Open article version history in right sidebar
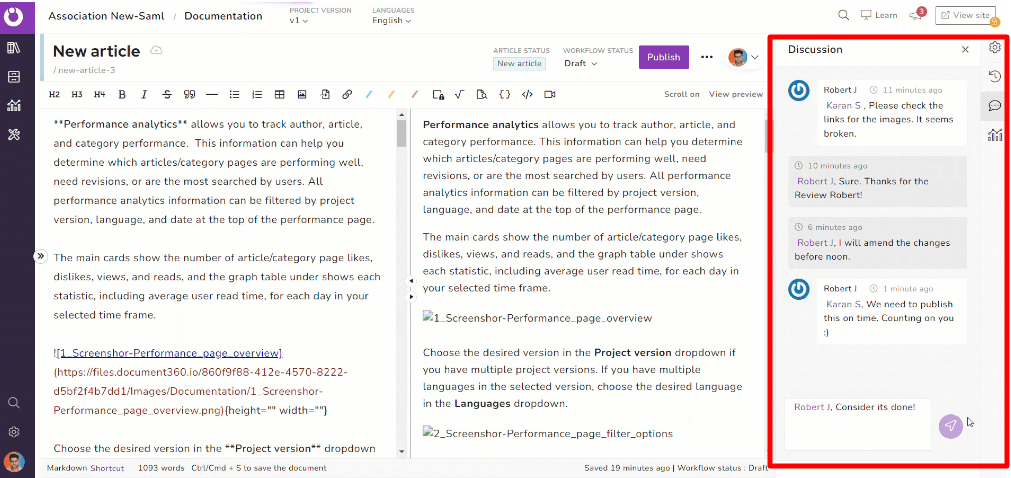This screenshot has width=1011, height=478. click(994, 76)
